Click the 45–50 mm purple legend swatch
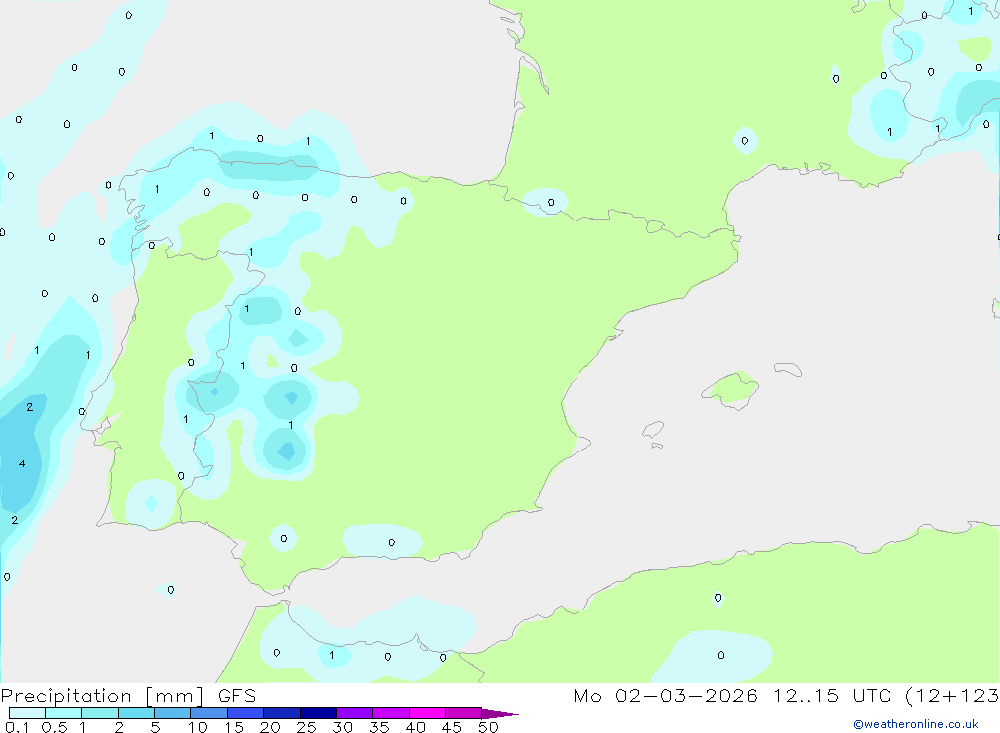Viewport: 1000px width, 733px height. tap(464, 713)
